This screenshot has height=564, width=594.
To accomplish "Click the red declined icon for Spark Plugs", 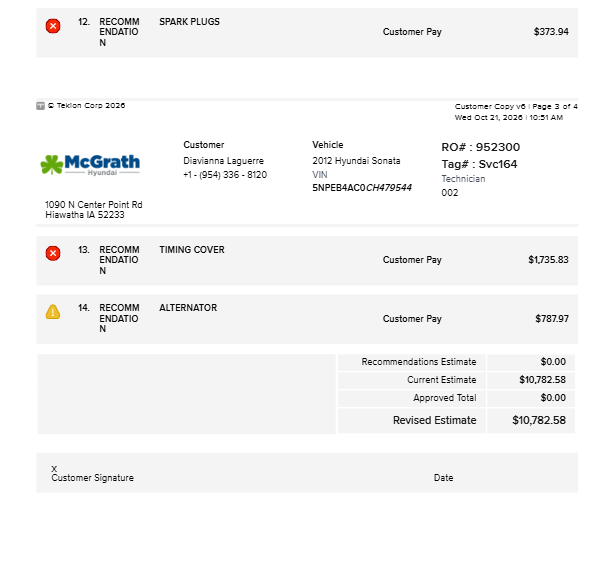I will pyautogui.click(x=53, y=26).
